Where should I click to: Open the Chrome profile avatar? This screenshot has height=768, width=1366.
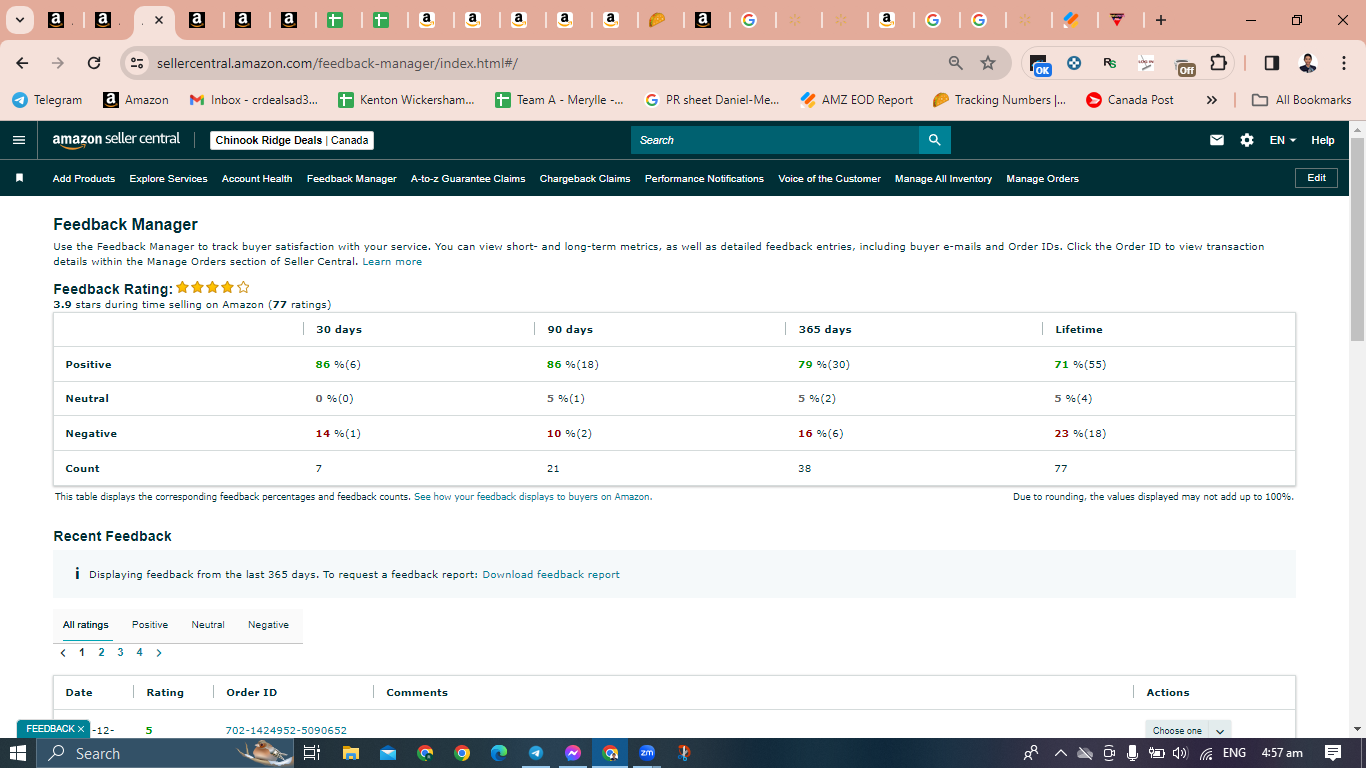pos(1308,63)
